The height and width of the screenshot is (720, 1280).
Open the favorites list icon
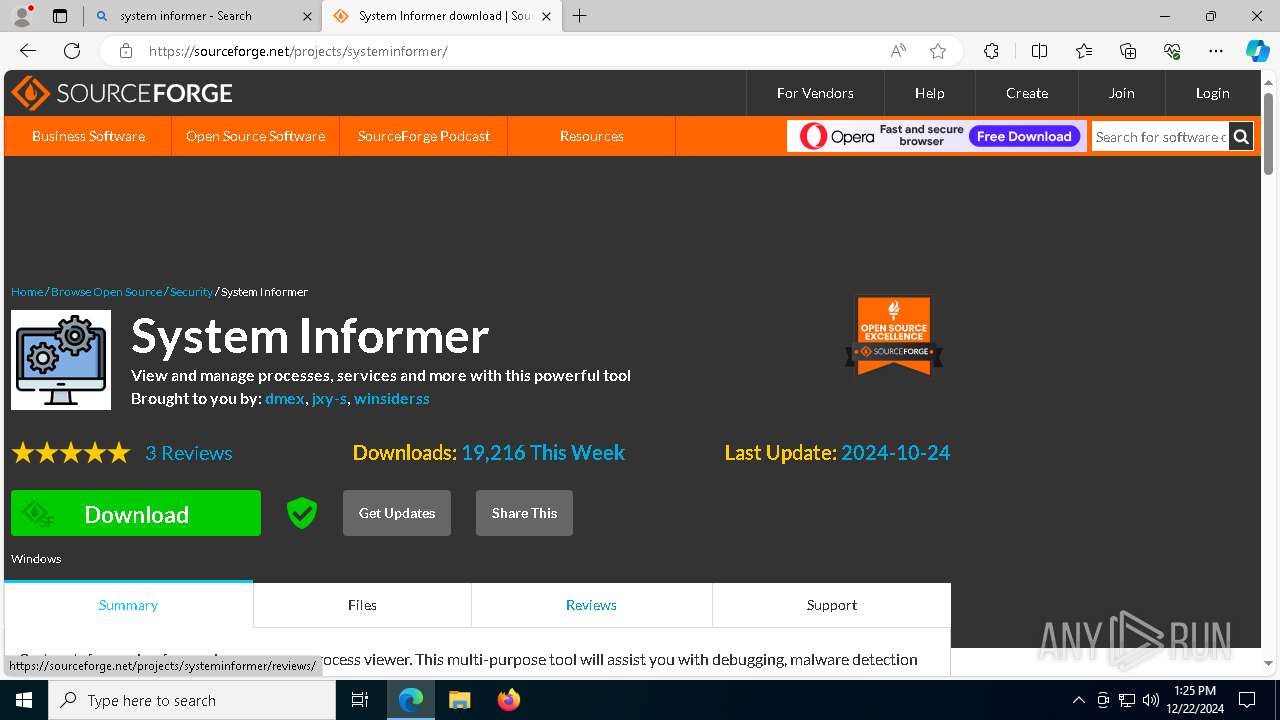click(x=1084, y=51)
